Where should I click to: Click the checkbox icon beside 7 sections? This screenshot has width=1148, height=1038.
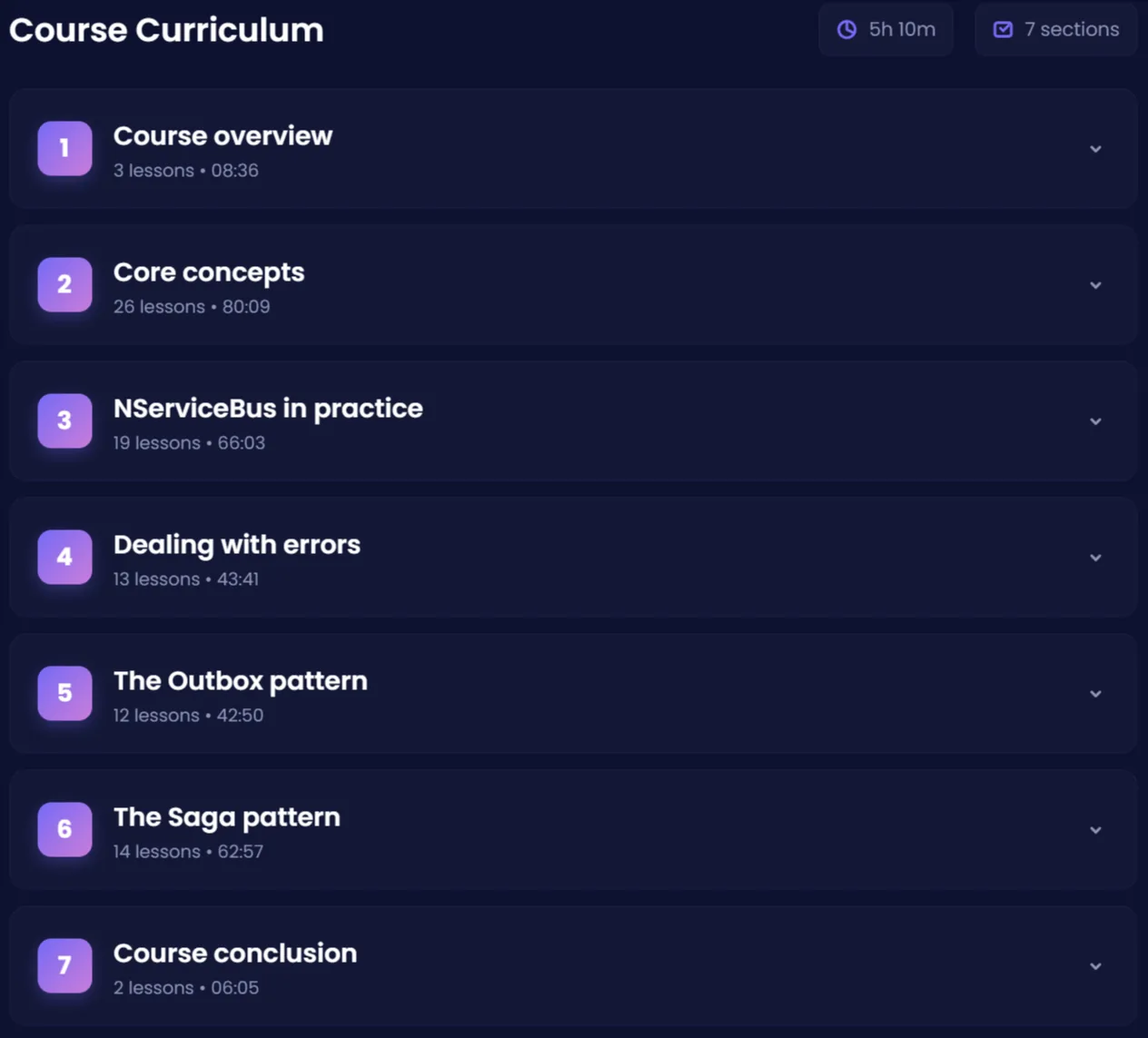pos(1003,30)
